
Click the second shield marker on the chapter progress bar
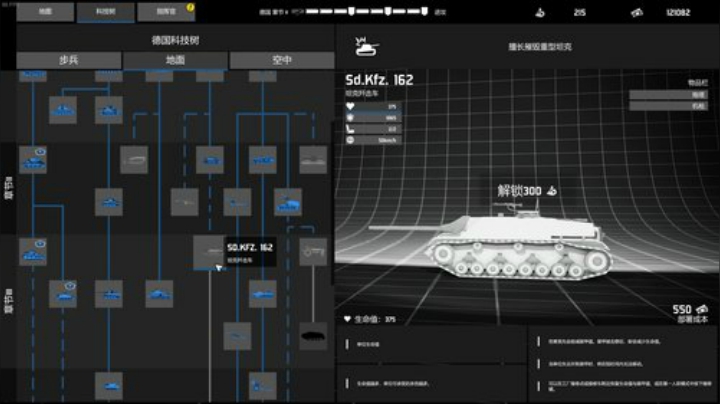(388, 11)
